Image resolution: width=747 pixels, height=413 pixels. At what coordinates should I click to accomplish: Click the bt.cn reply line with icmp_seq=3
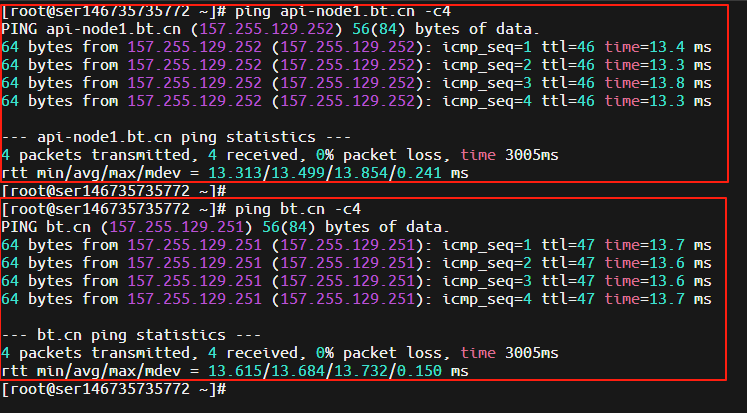[356, 281]
